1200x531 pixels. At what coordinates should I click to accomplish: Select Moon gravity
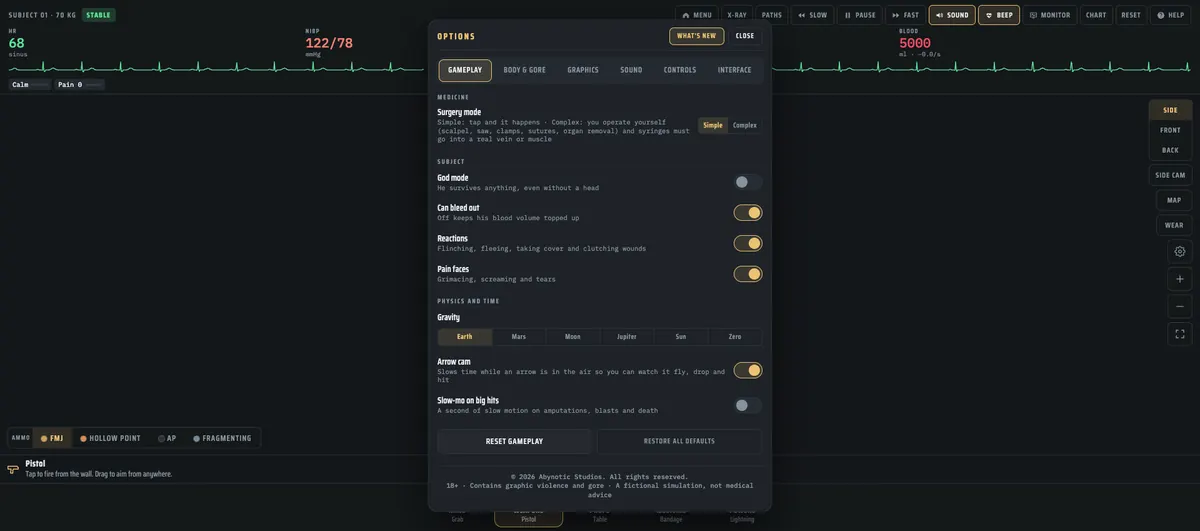(573, 337)
